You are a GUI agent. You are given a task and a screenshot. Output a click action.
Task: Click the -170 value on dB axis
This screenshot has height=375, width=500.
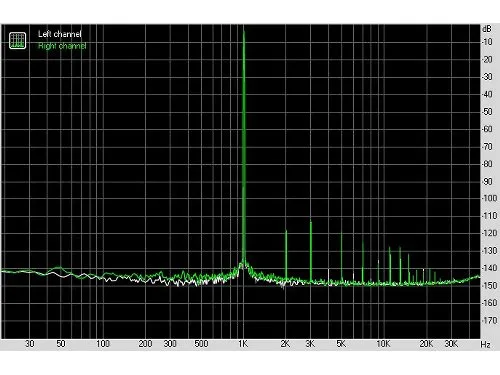(x=489, y=320)
